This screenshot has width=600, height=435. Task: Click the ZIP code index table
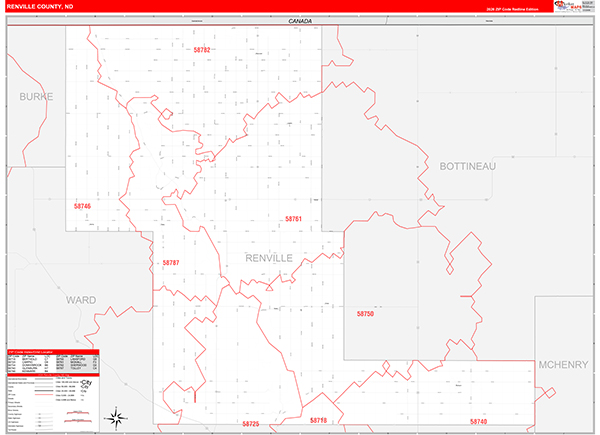53,363
